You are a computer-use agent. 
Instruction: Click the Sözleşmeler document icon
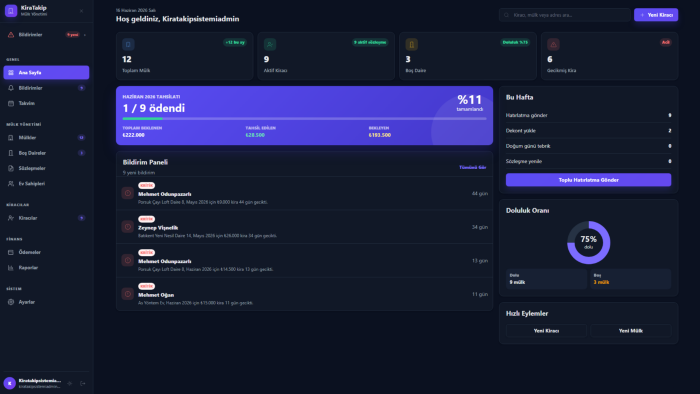(11, 168)
